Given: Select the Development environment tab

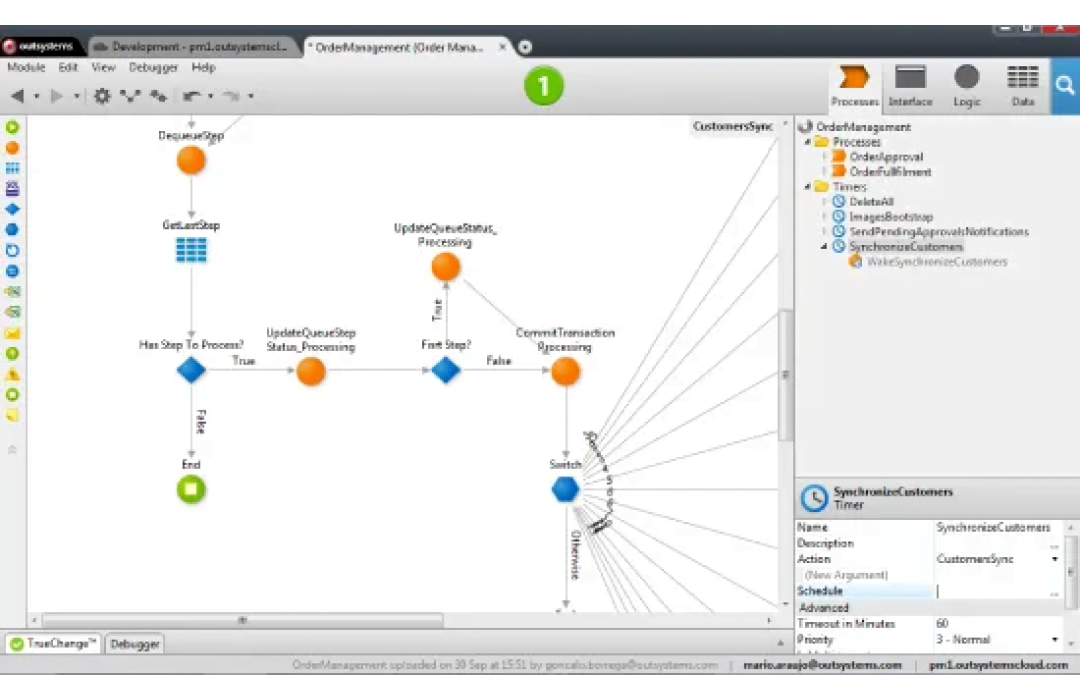Looking at the screenshot, I should click(x=193, y=47).
